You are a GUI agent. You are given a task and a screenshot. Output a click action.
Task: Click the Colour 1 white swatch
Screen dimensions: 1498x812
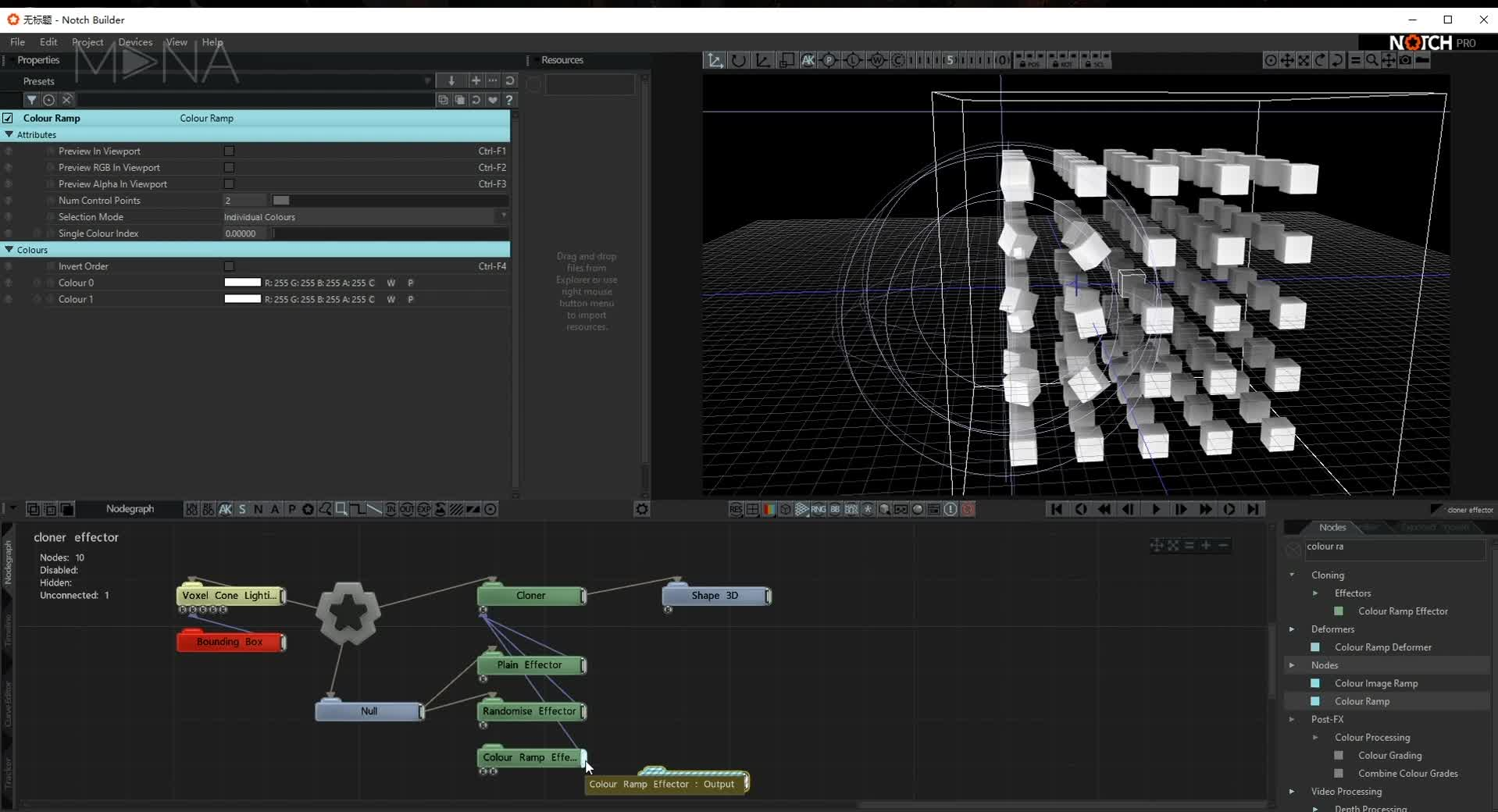[242, 299]
